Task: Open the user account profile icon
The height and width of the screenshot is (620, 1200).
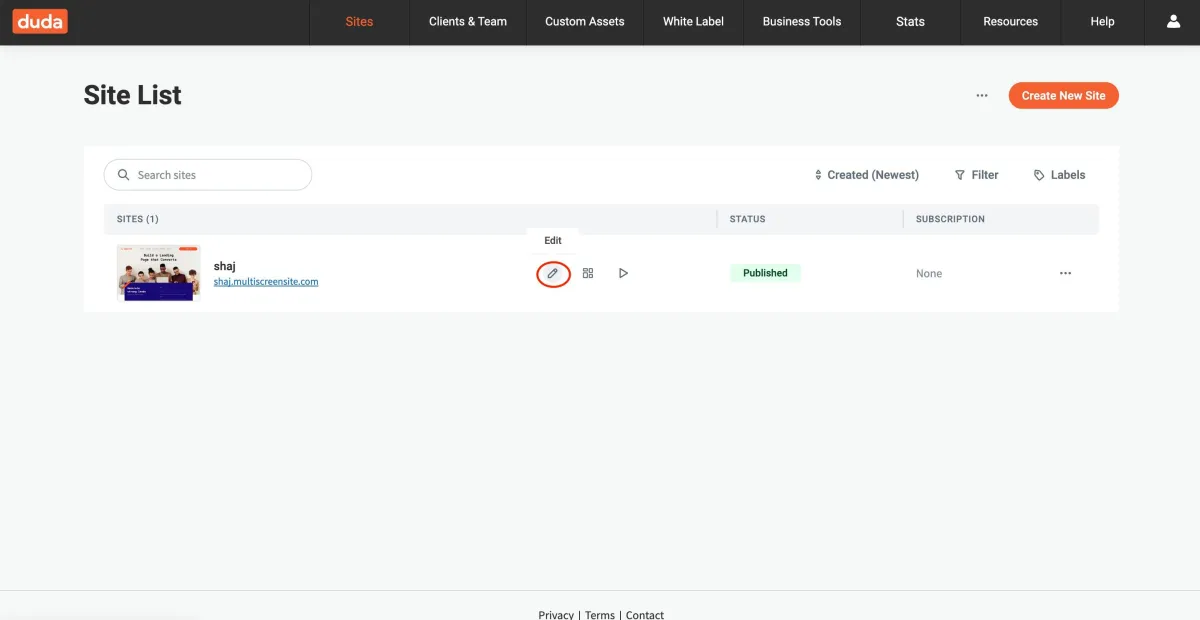Action: coord(1174,21)
